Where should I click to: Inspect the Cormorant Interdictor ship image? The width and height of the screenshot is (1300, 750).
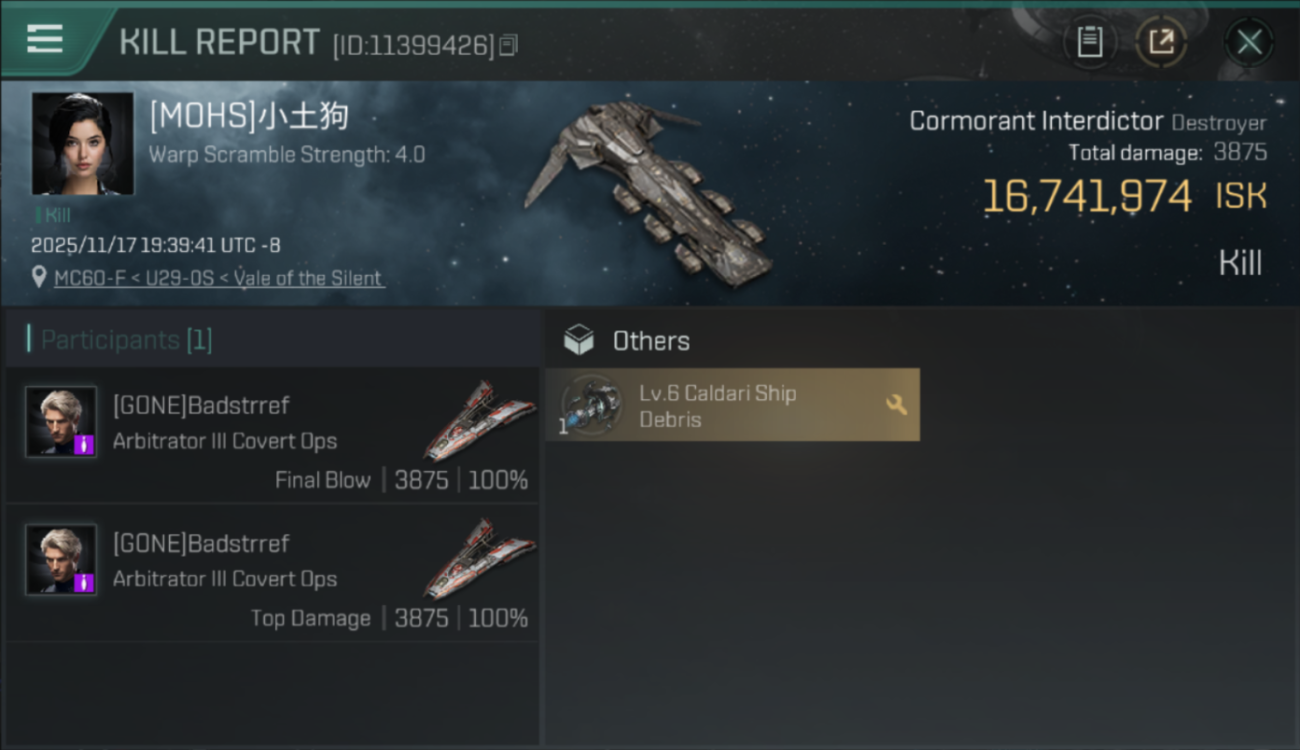click(648, 190)
